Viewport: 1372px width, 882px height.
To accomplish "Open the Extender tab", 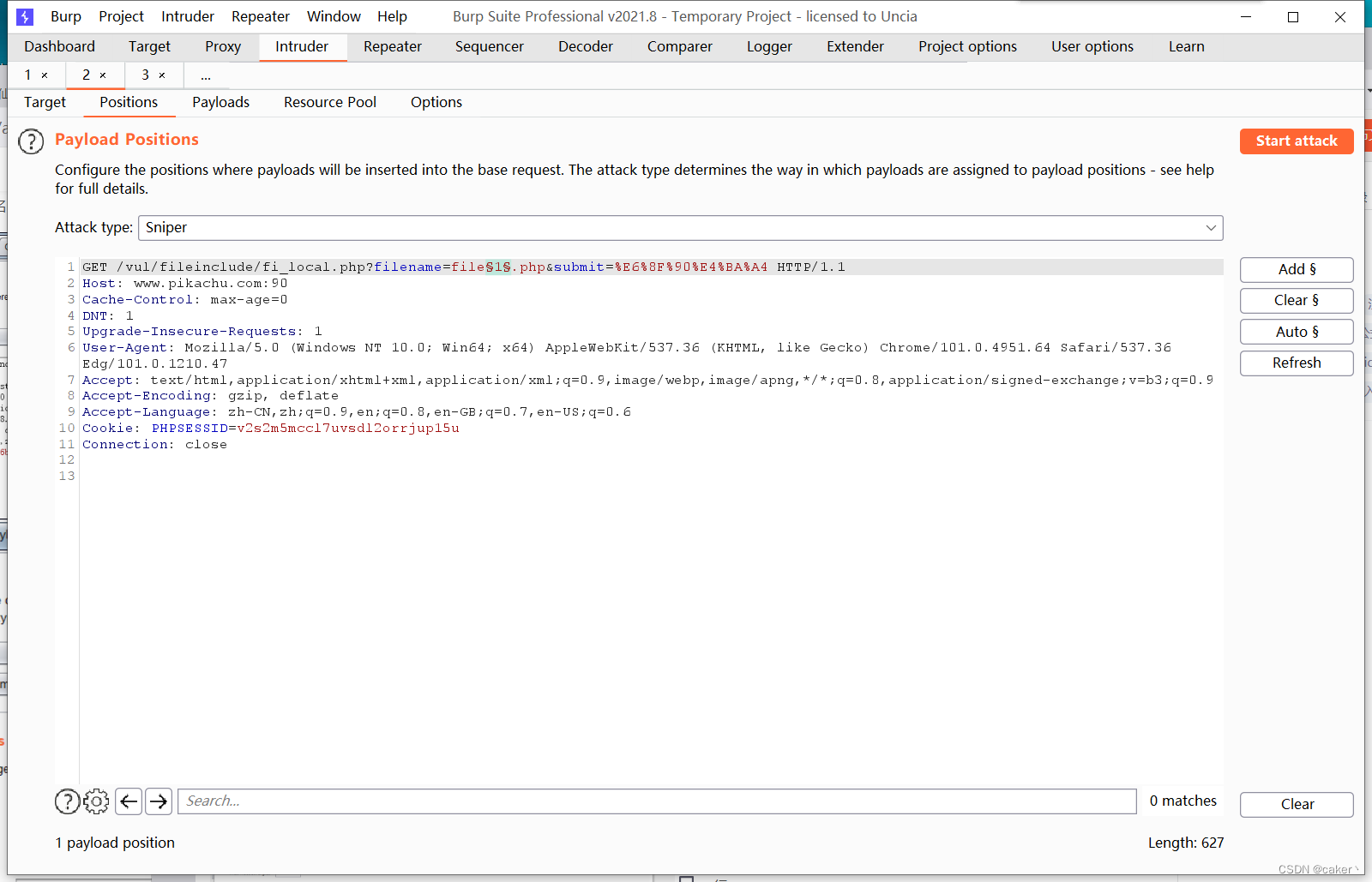I will [x=855, y=46].
